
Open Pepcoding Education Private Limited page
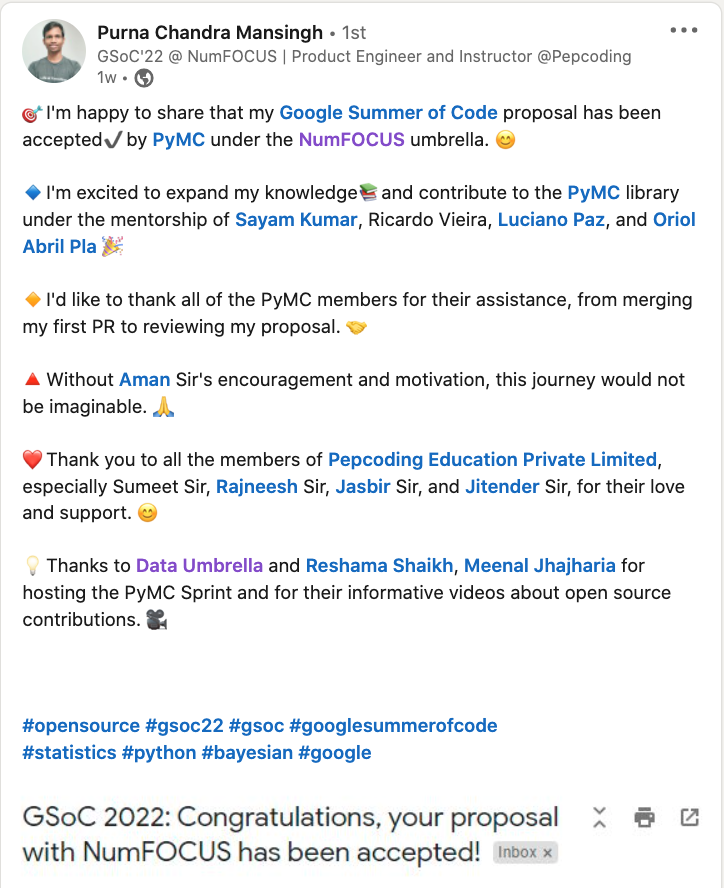[492, 460]
